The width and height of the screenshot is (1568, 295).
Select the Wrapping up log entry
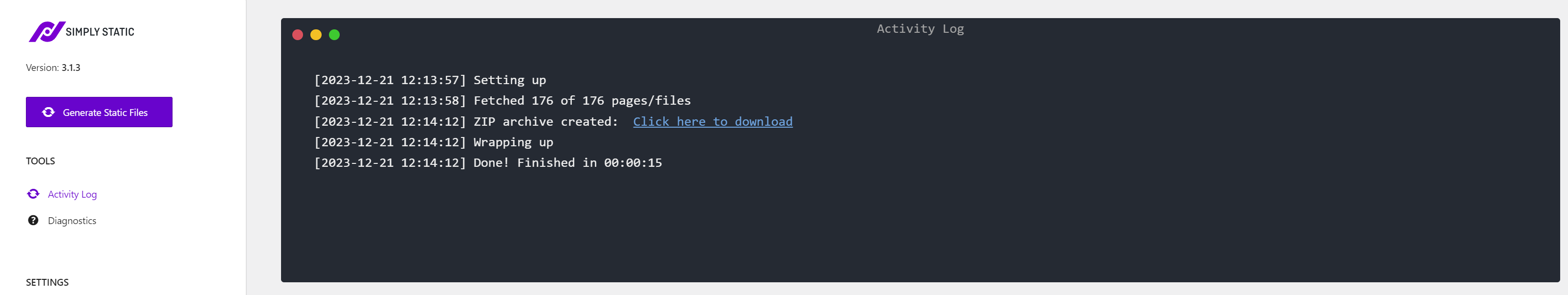tap(434, 142)
